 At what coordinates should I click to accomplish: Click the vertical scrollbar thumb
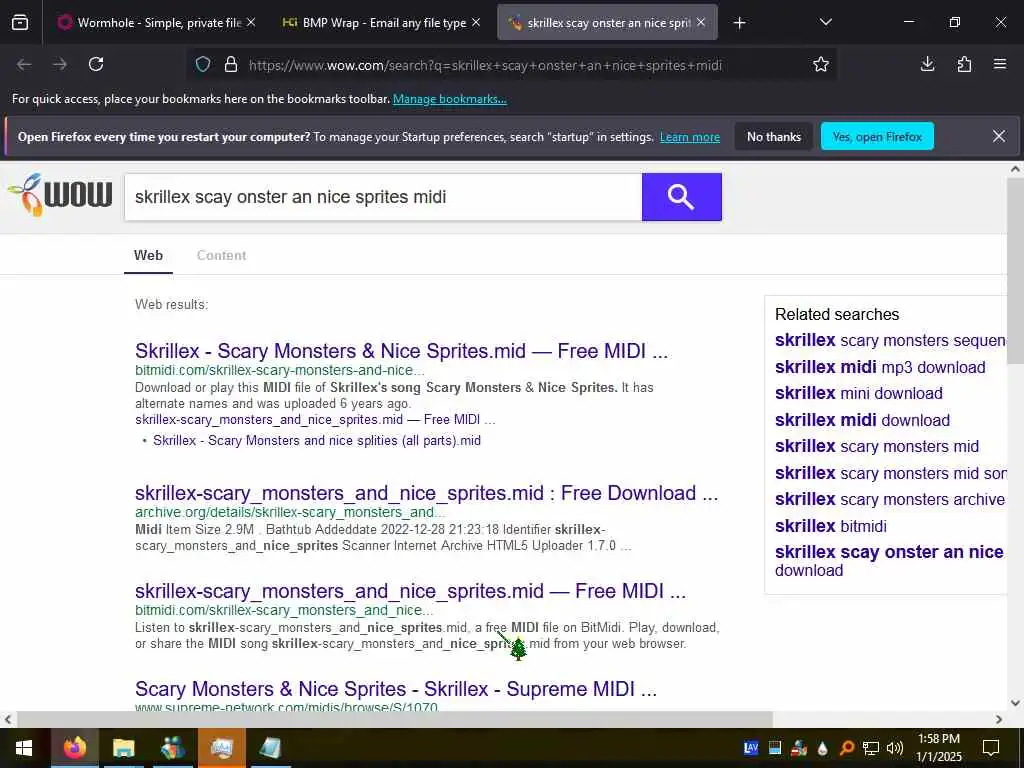(x=1015, y=270)
